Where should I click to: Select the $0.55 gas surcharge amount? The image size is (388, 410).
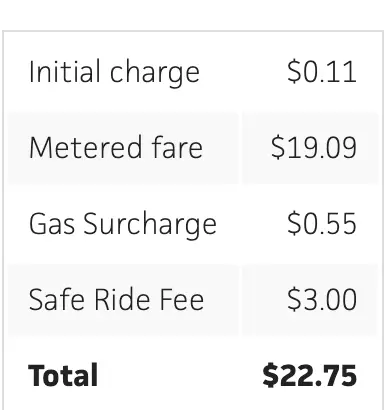pos(322,223)
